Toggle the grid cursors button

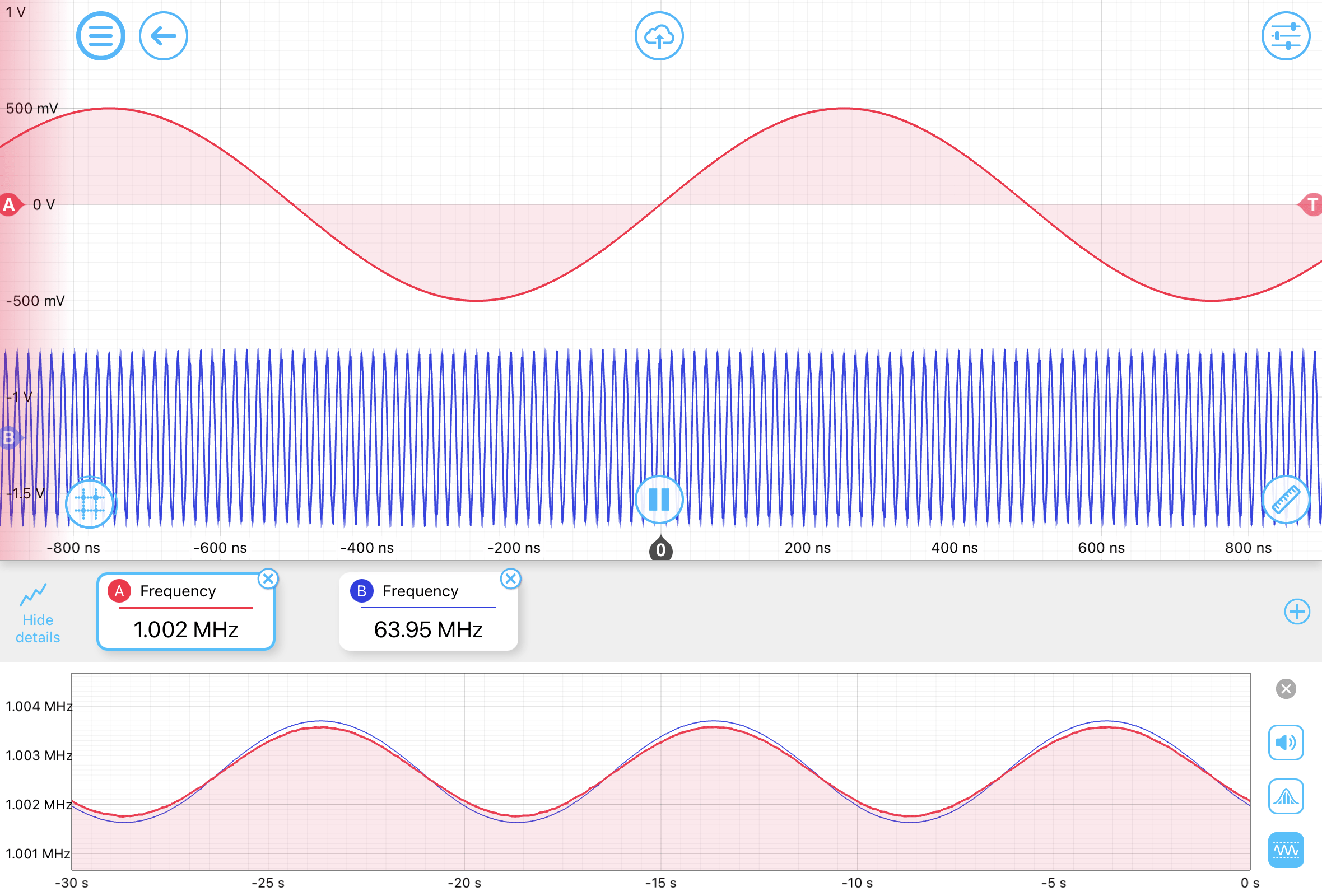[89, 503]
